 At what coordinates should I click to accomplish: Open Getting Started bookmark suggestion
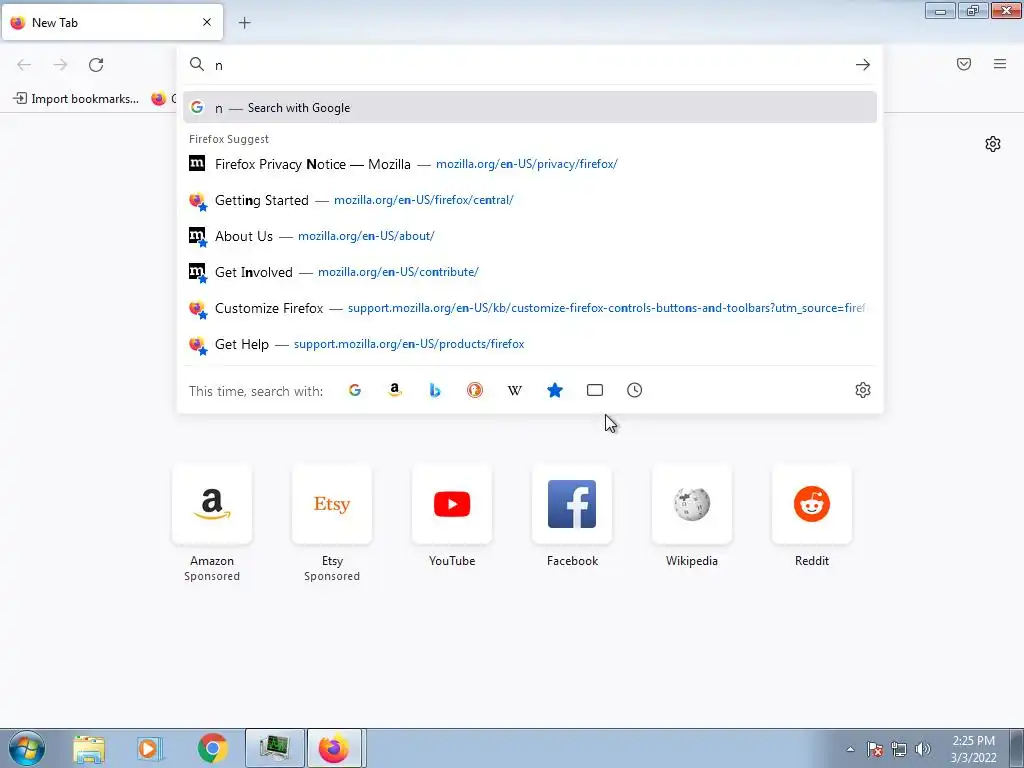pyautogui.click(x=530, y=200)
